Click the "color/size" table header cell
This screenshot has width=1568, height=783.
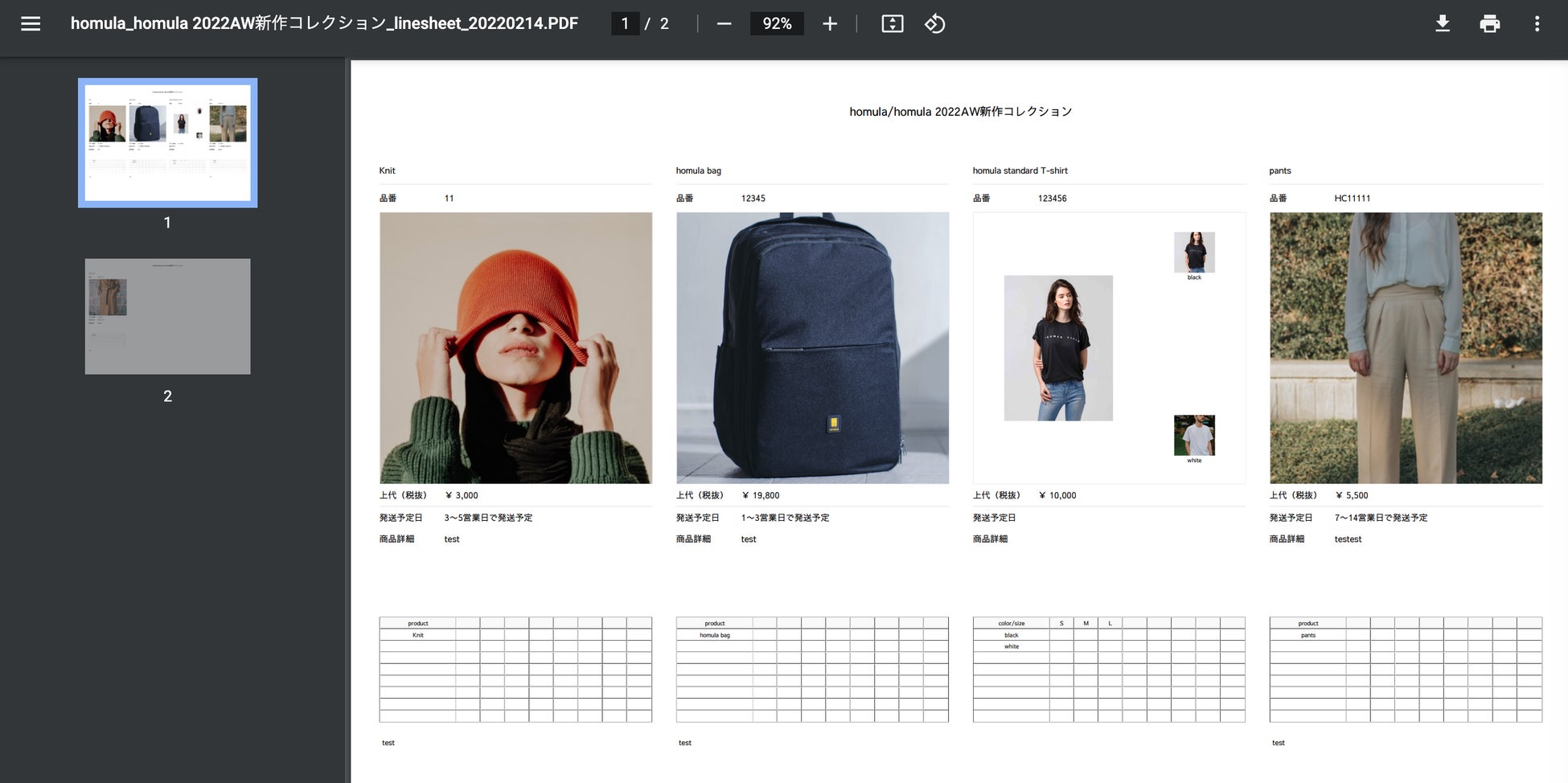tap(1012, 623)
